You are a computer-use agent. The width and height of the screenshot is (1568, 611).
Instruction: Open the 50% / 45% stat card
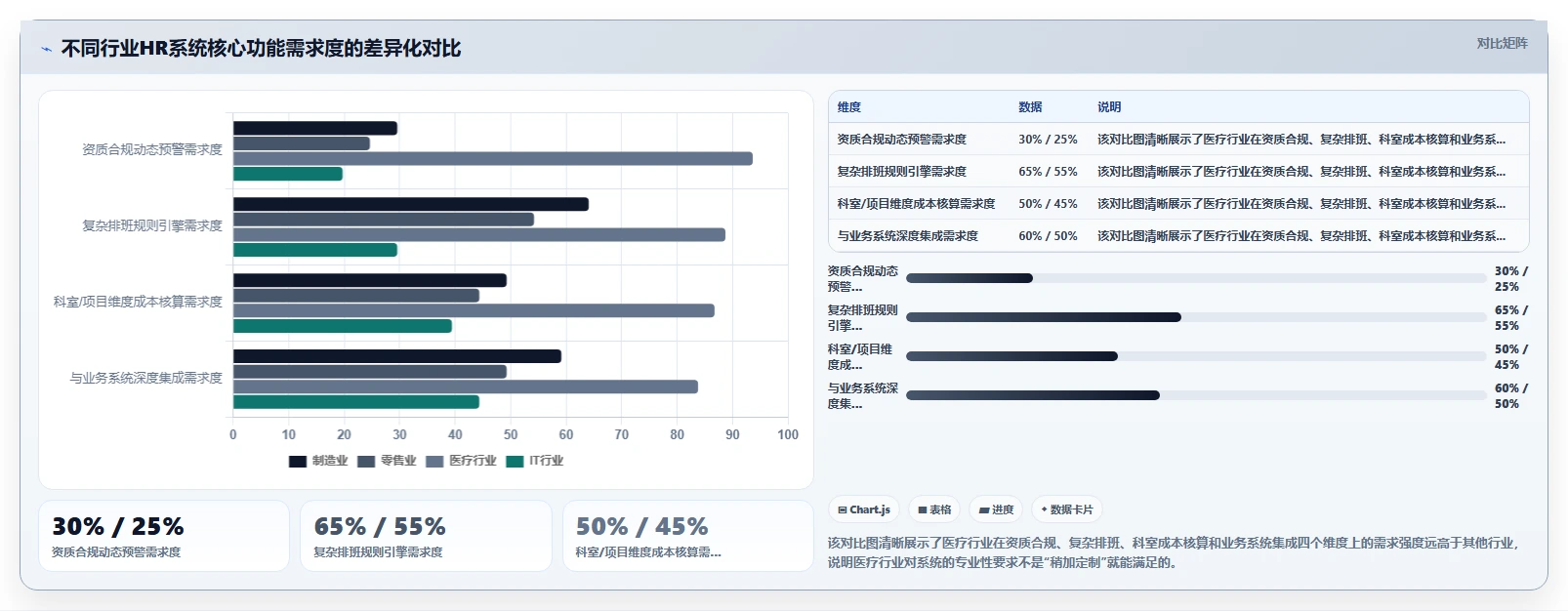pyautogui.click(x=687, y=536)
